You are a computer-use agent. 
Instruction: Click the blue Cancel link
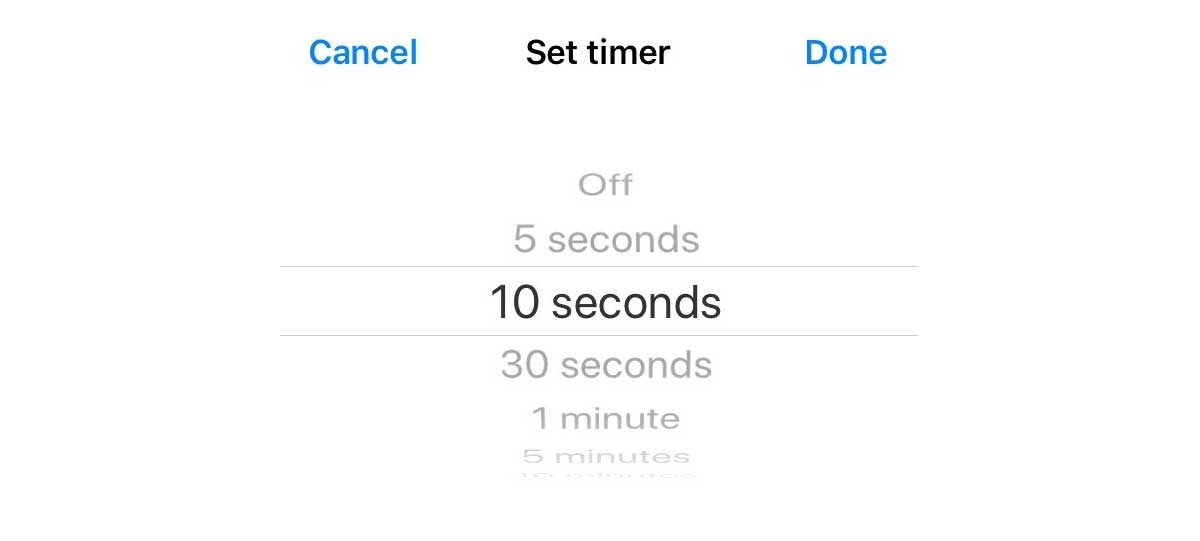pyautogui.click(x=363, y=52)
